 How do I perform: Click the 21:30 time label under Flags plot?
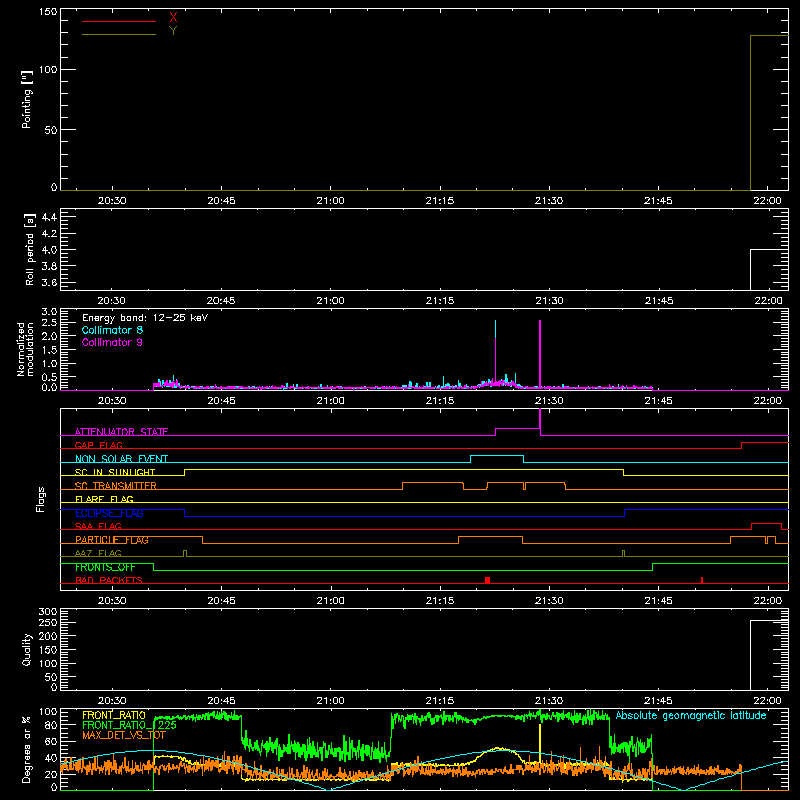(549, 601)
